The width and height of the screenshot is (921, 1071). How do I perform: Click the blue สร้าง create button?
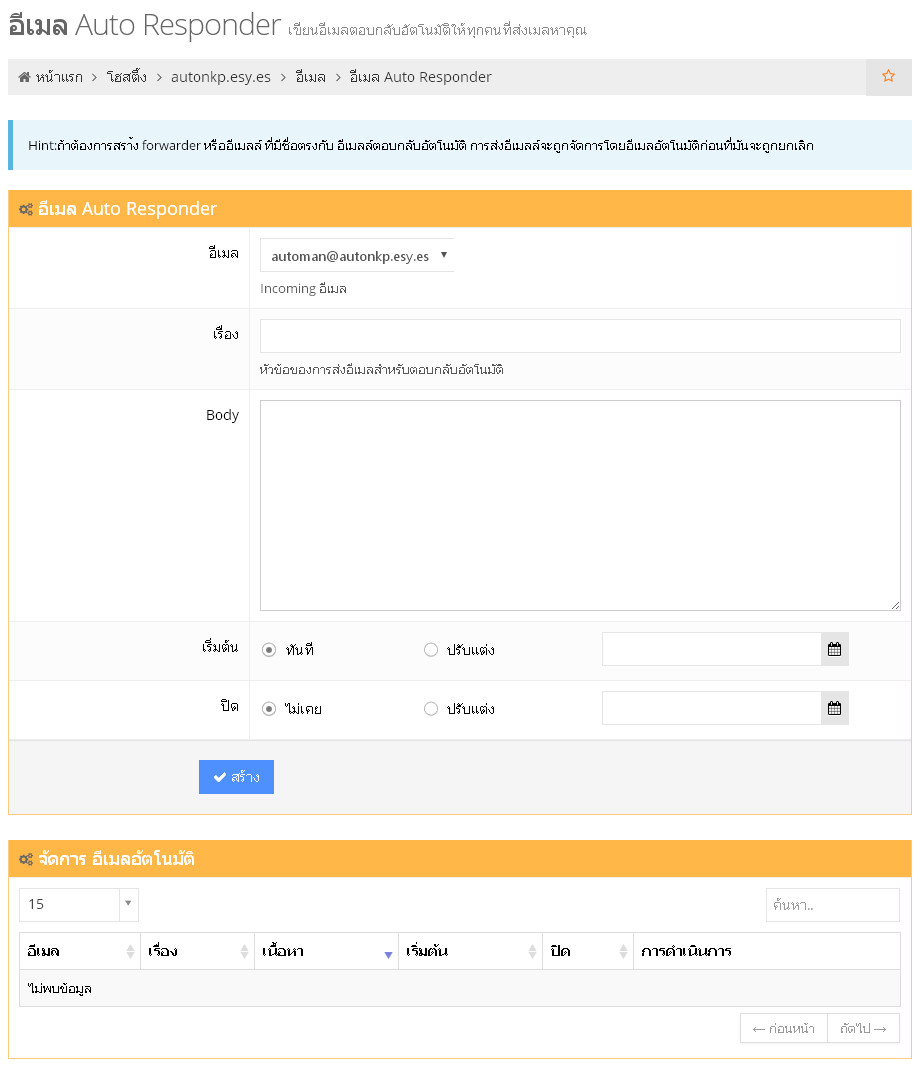tap(236, 777)
